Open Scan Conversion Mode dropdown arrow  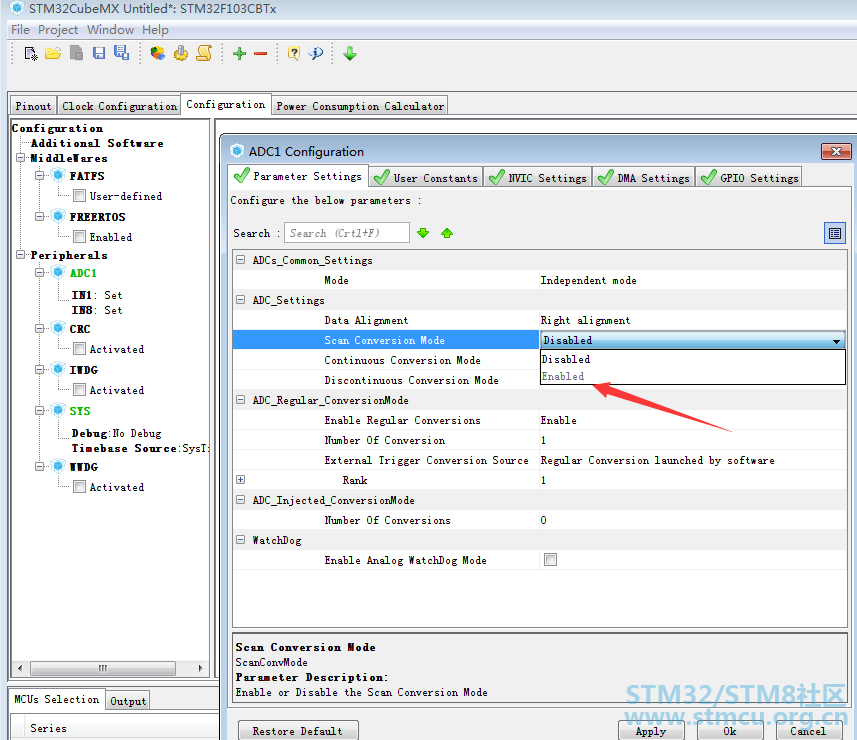836,341
